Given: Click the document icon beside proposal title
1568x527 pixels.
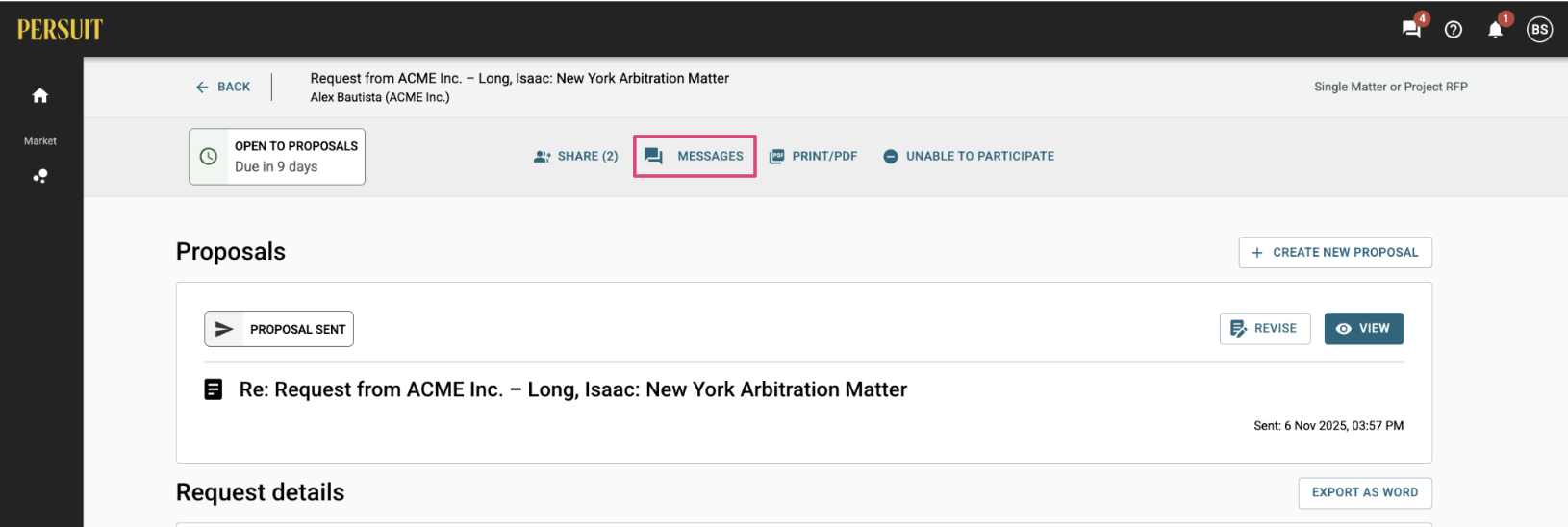Looking at the screenshot, I should click(x=214, y=389).
